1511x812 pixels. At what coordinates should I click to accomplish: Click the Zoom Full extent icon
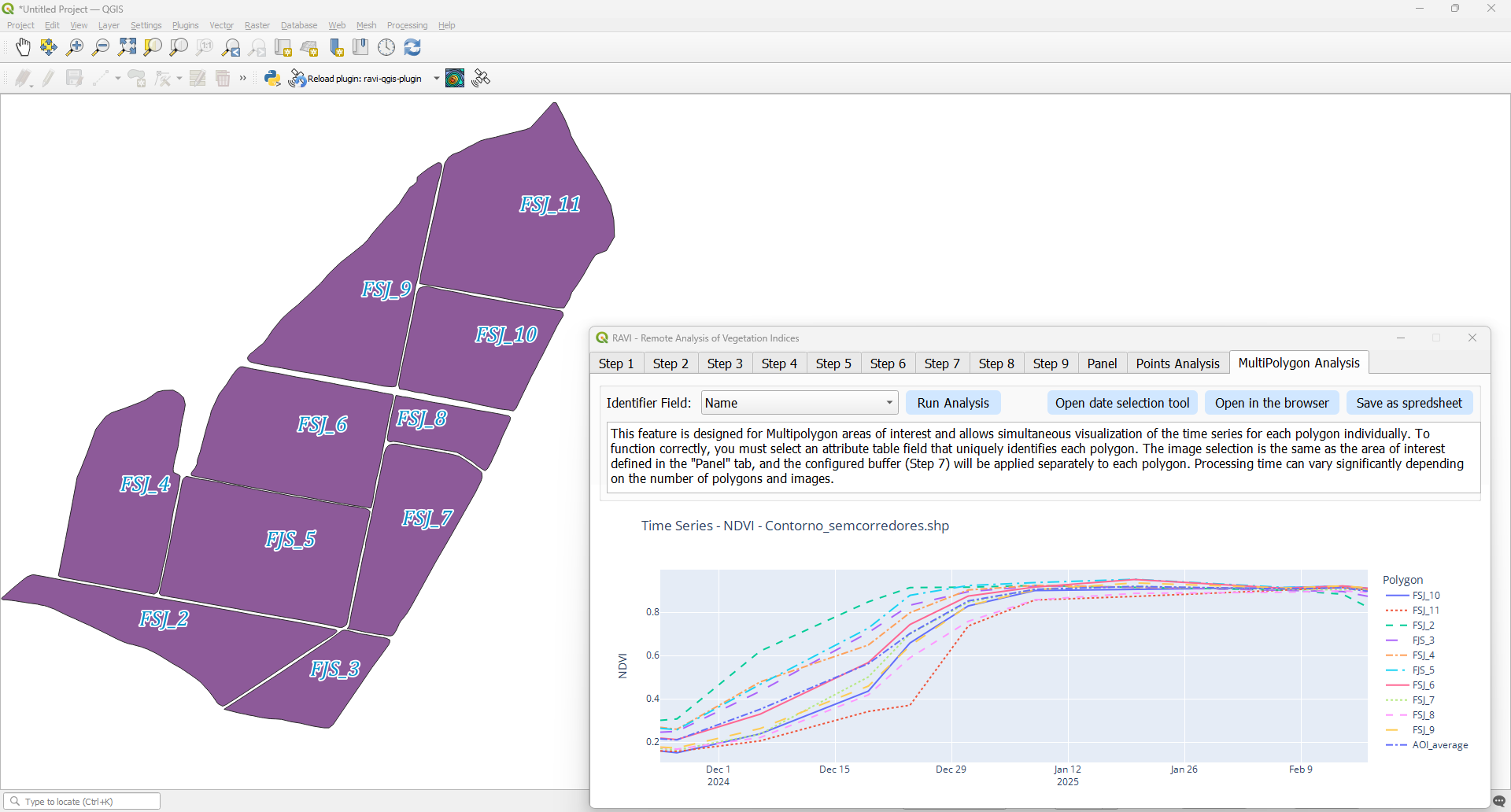pyautogui.click(x=127, y=48)
